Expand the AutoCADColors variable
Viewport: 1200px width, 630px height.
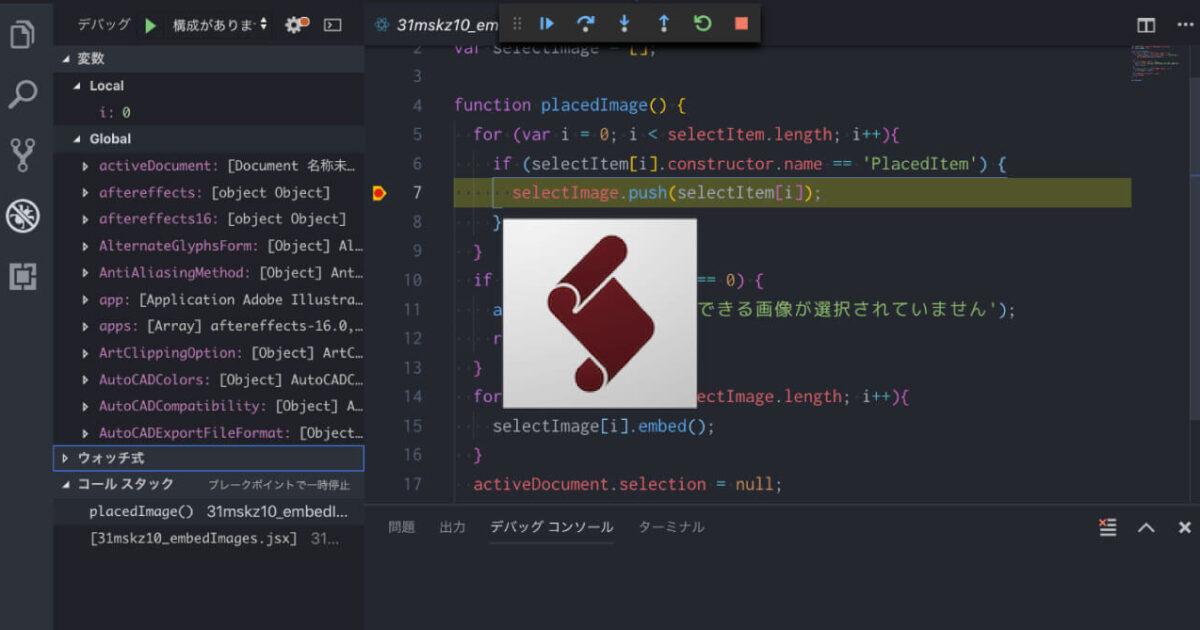tap(86, 380)
